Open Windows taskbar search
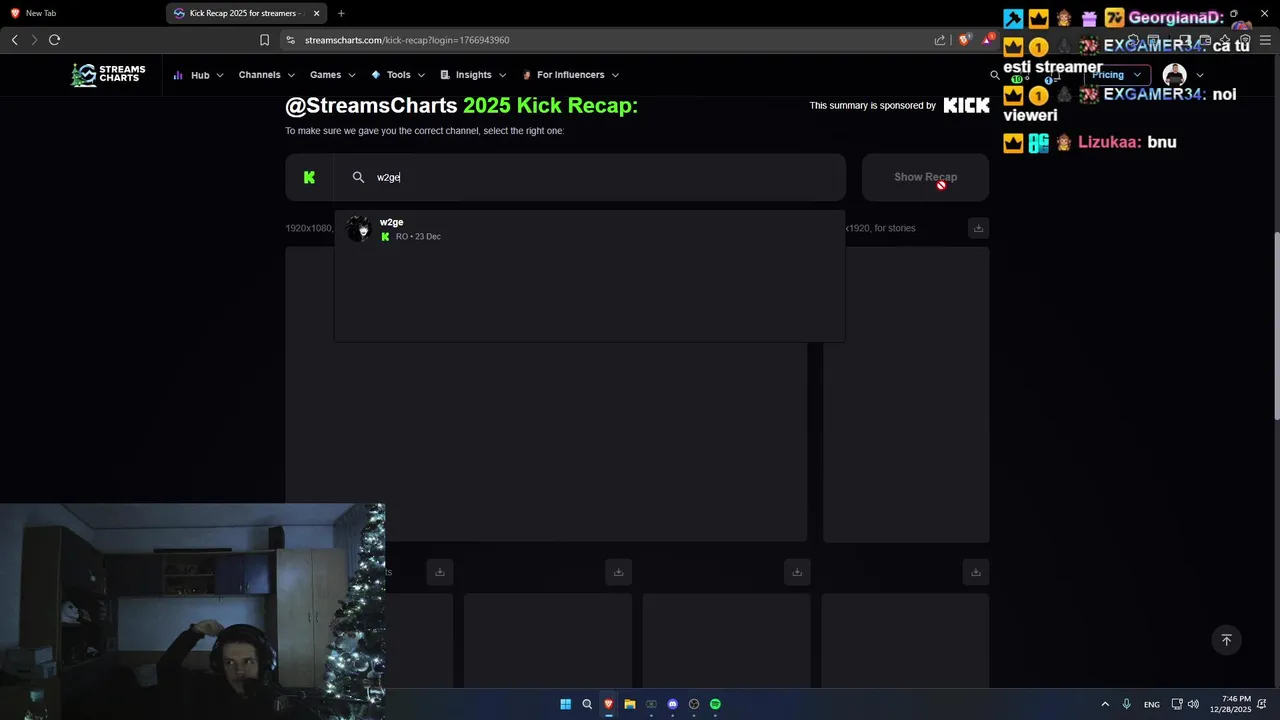1280x720 pixels. pyautogui.click(x=587, y=704)
